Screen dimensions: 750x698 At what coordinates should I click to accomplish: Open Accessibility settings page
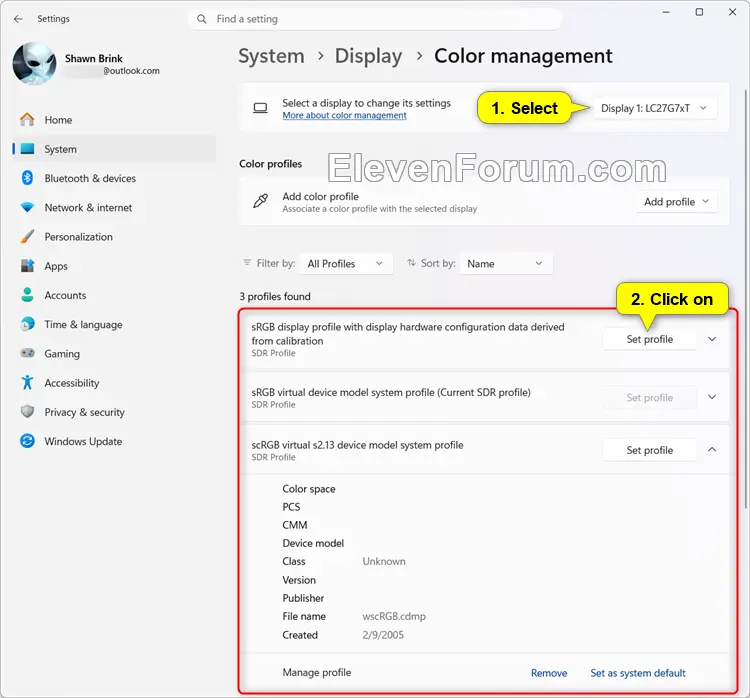114,383
